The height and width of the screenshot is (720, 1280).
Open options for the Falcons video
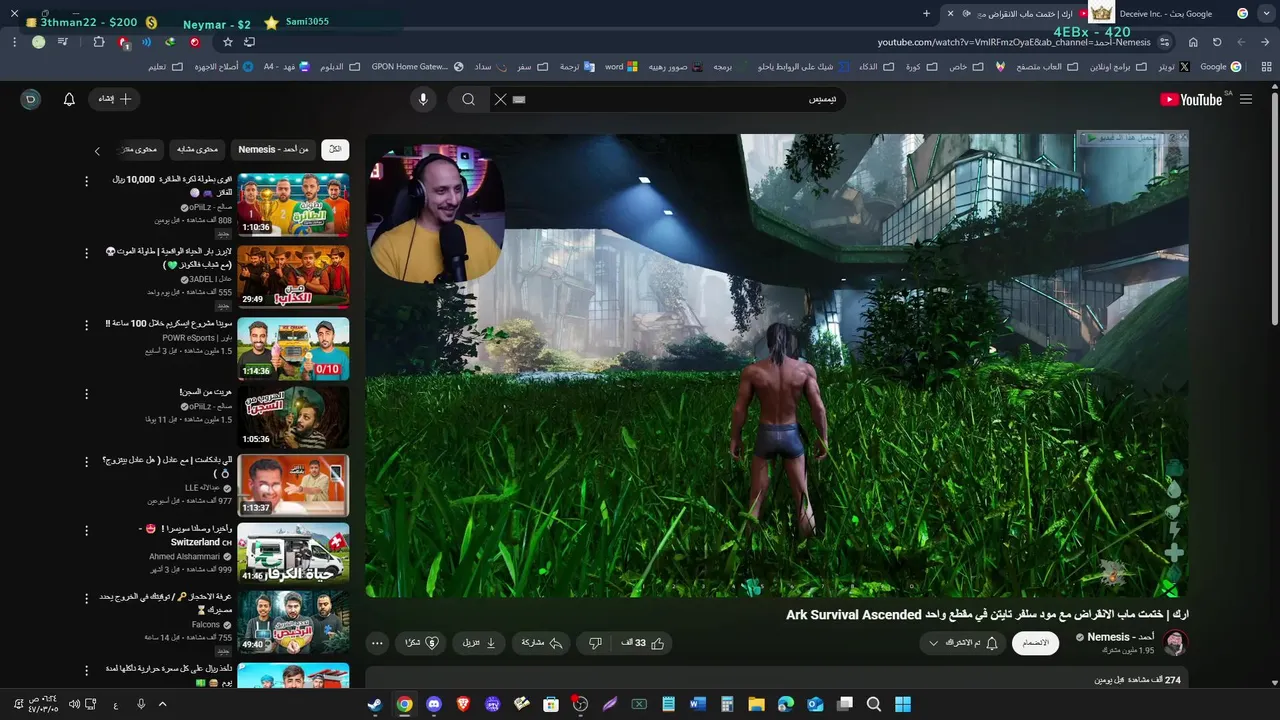(86, 598)
